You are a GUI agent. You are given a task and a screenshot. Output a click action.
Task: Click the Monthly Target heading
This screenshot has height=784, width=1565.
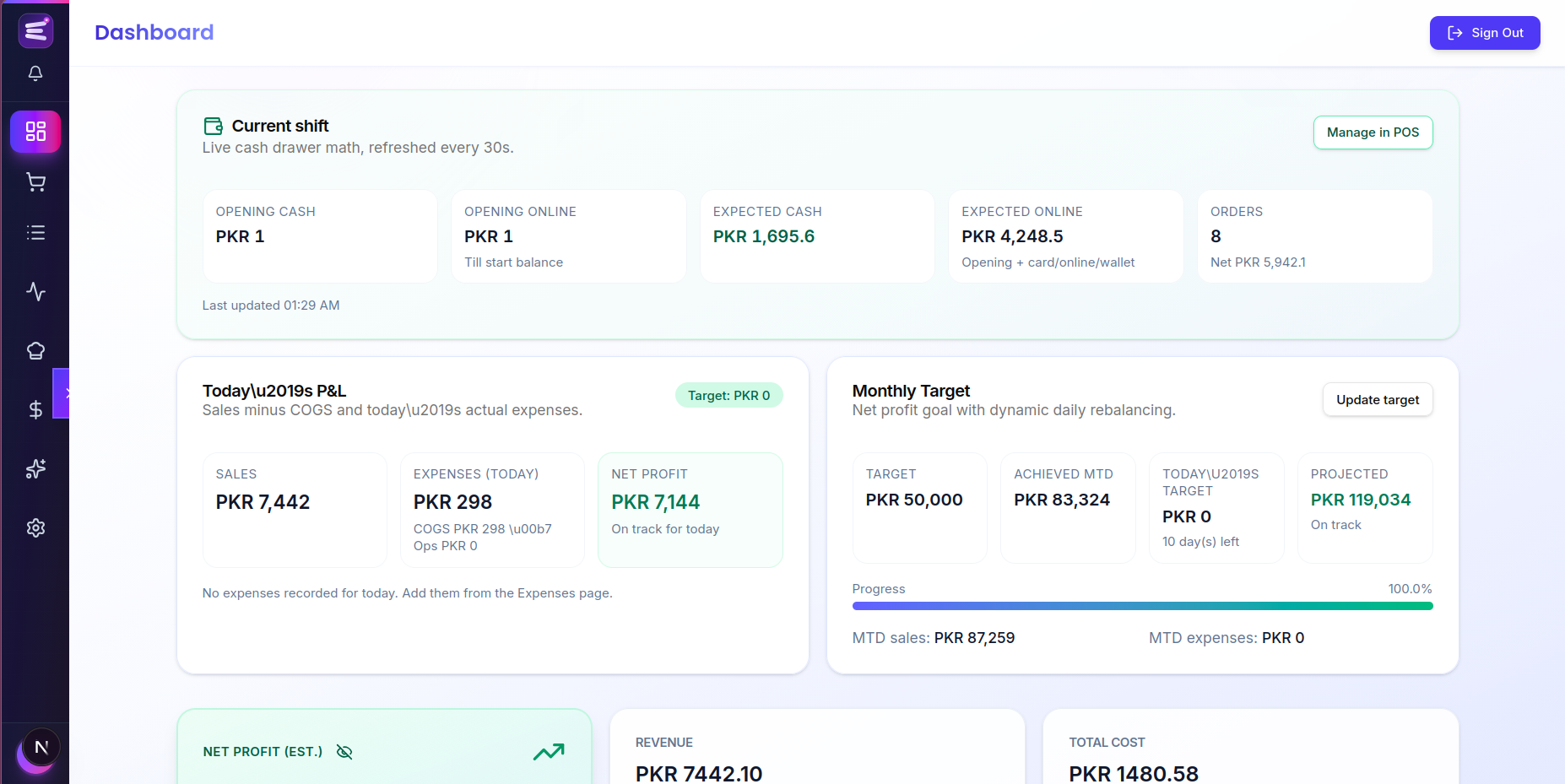911,391
